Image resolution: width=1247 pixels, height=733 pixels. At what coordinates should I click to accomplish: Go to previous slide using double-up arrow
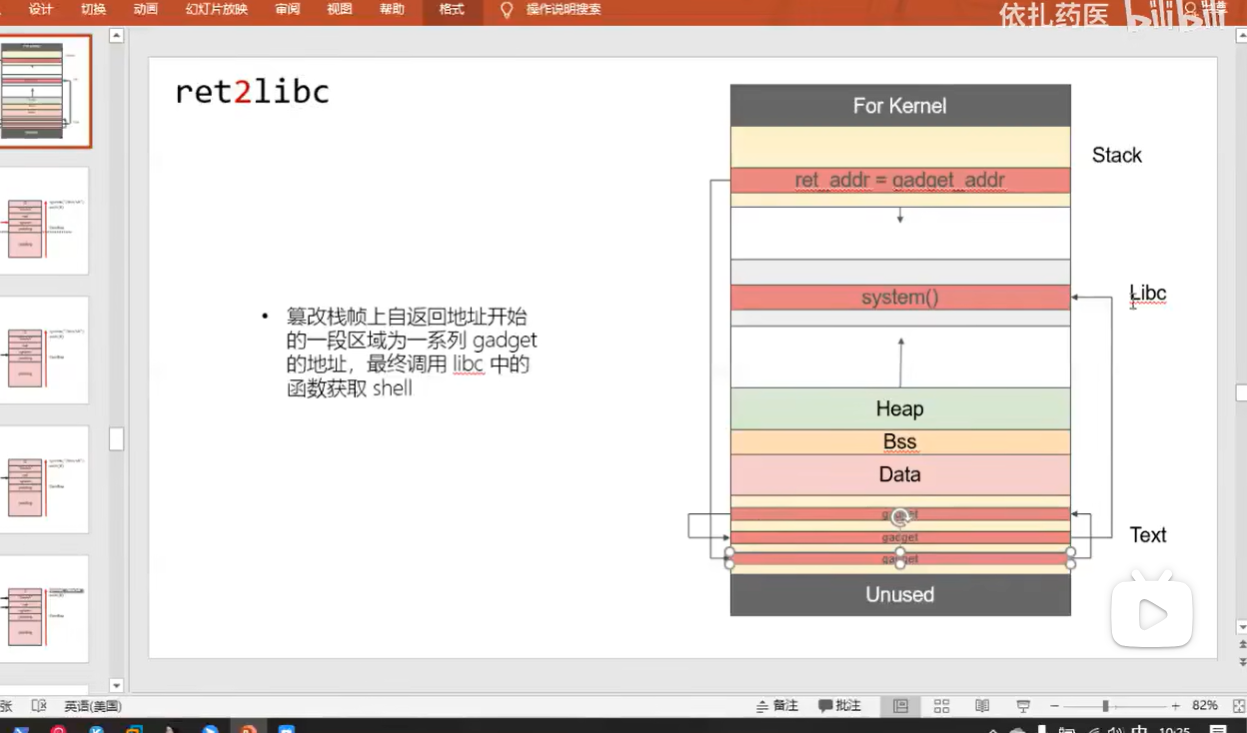coord(1241,646)
